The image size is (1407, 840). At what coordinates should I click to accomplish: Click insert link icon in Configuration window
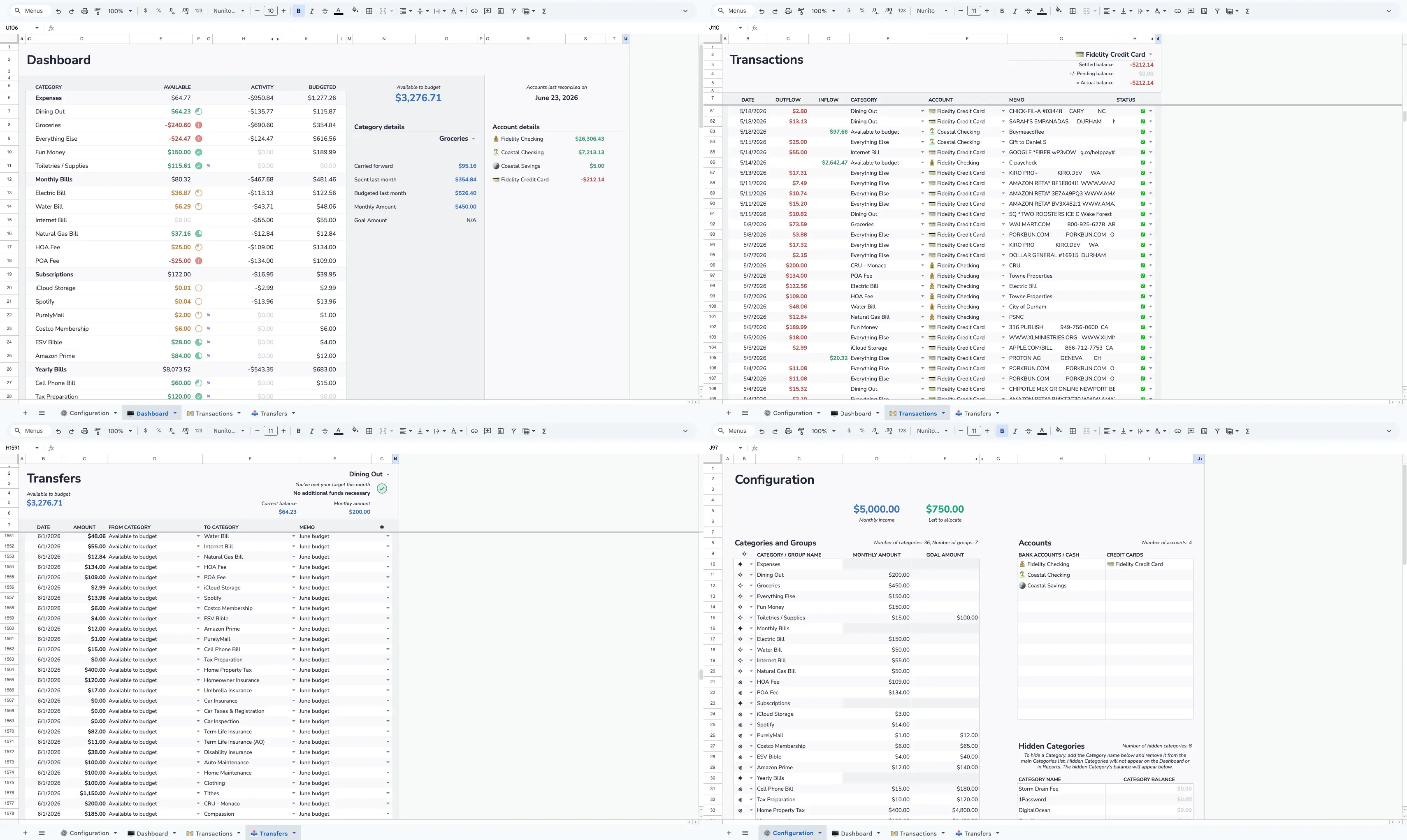[1177, 431]
